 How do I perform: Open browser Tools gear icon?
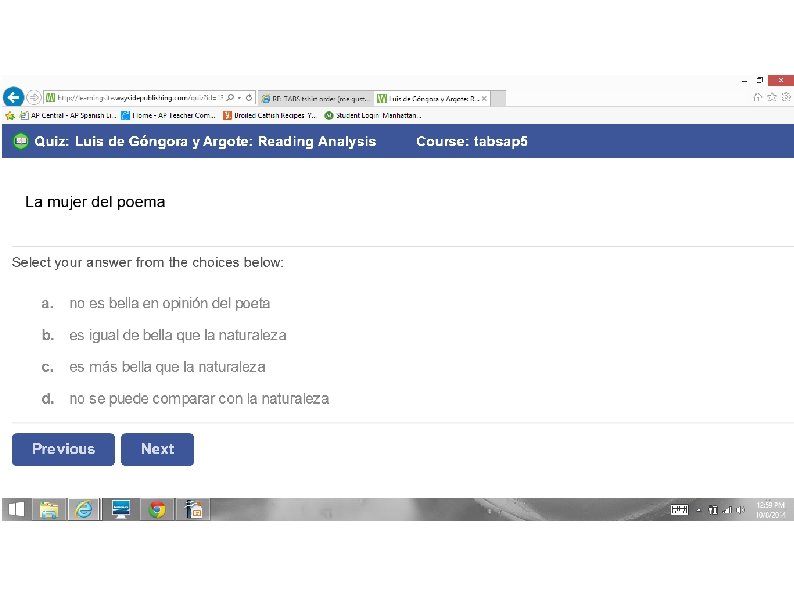tap(786, 97)
